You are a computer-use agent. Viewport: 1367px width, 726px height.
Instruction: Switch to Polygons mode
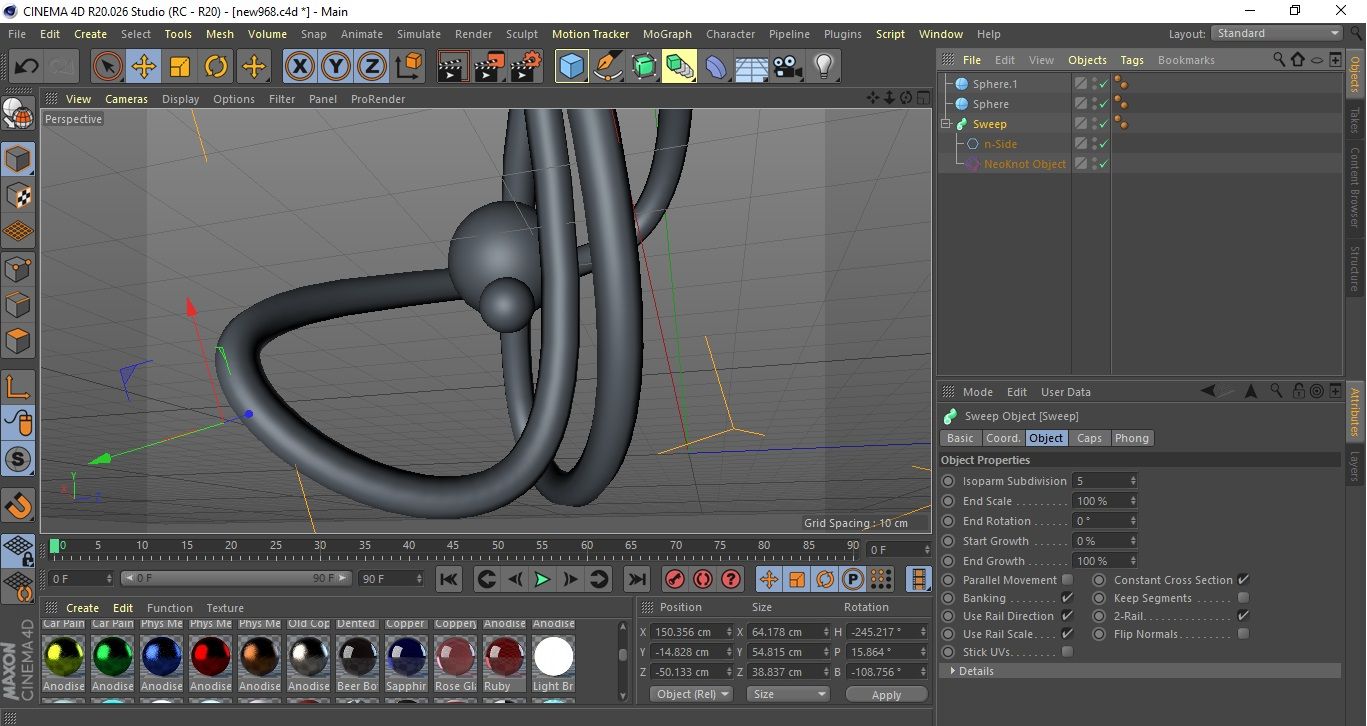coord(19,341)
